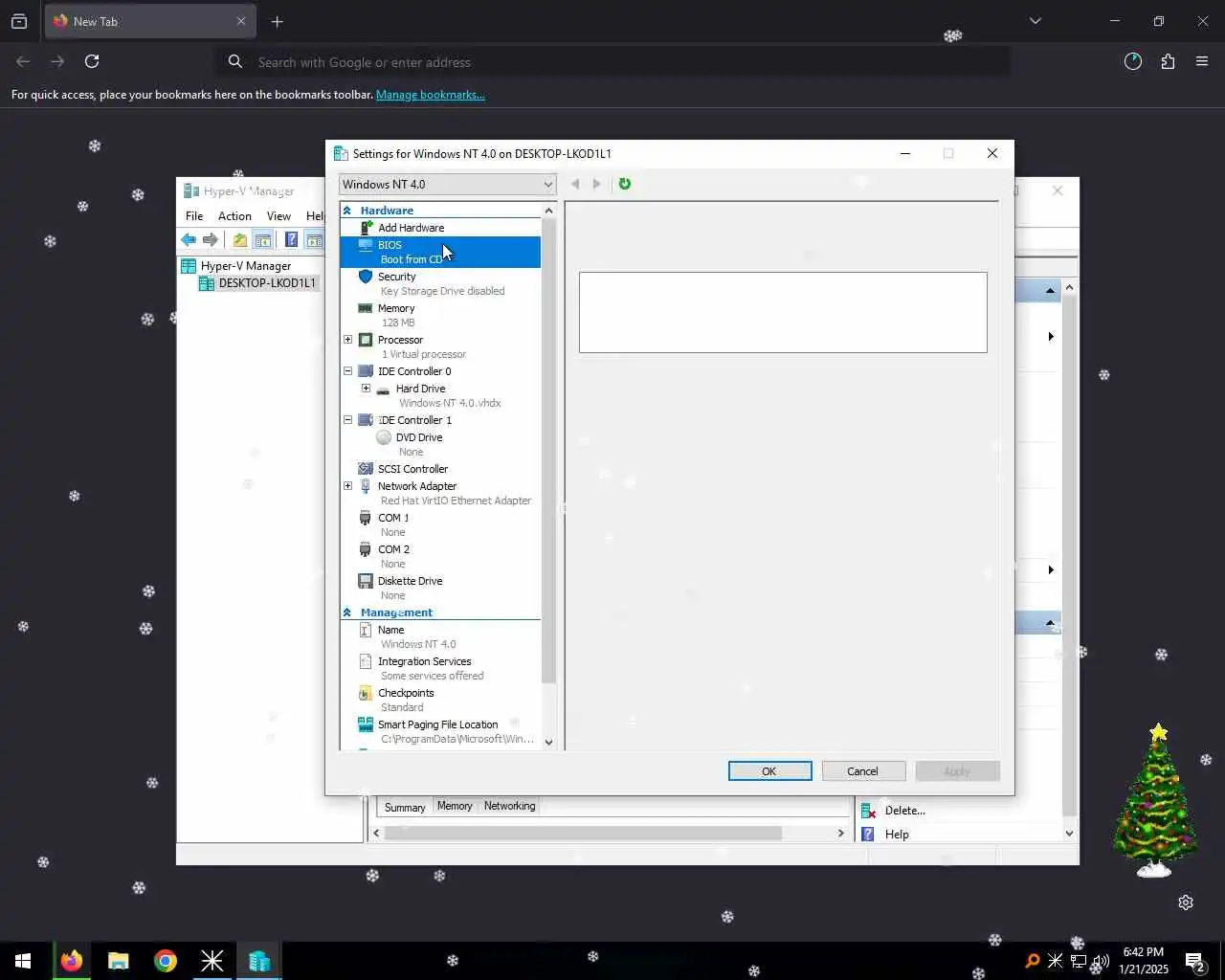
Task: Open the browser application menu (hamburger)
Action: [1202, 61]
